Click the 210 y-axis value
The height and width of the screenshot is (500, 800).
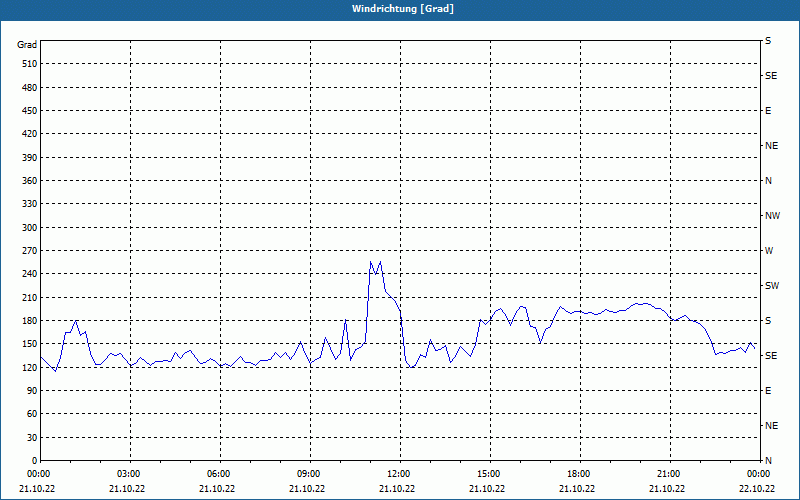[30, 297]
